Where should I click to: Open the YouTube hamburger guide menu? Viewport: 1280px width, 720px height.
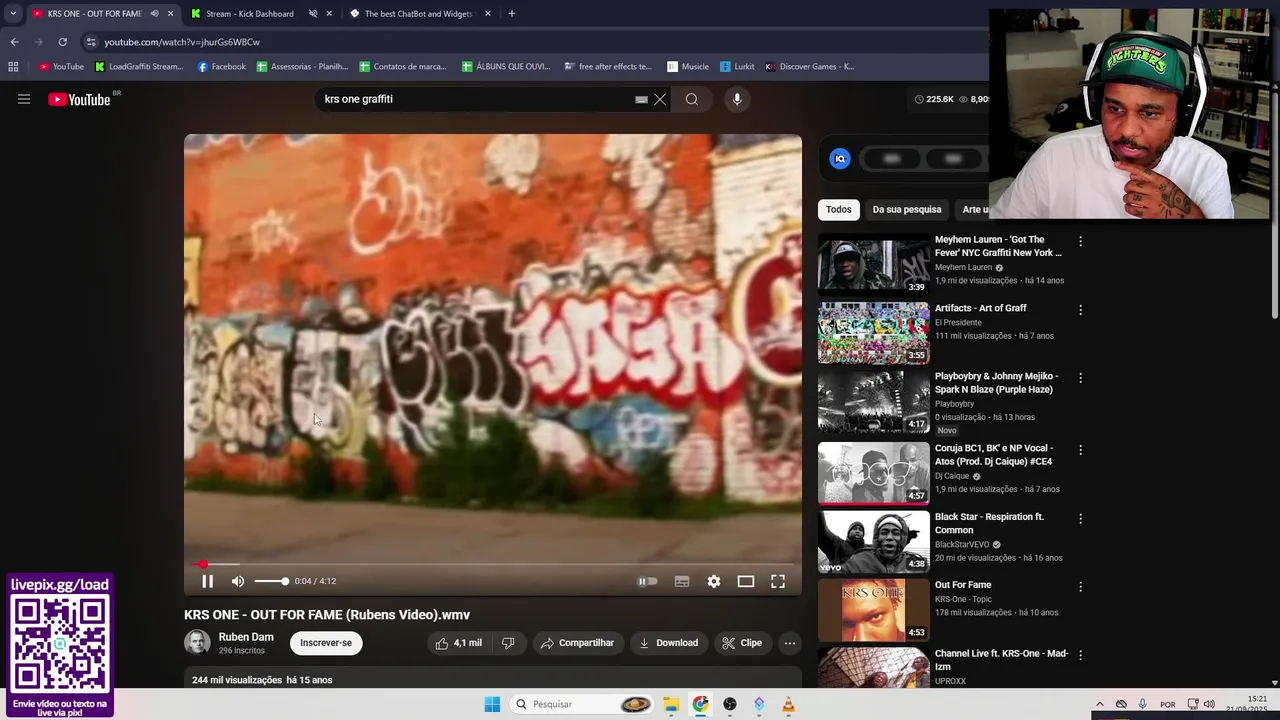24,99
